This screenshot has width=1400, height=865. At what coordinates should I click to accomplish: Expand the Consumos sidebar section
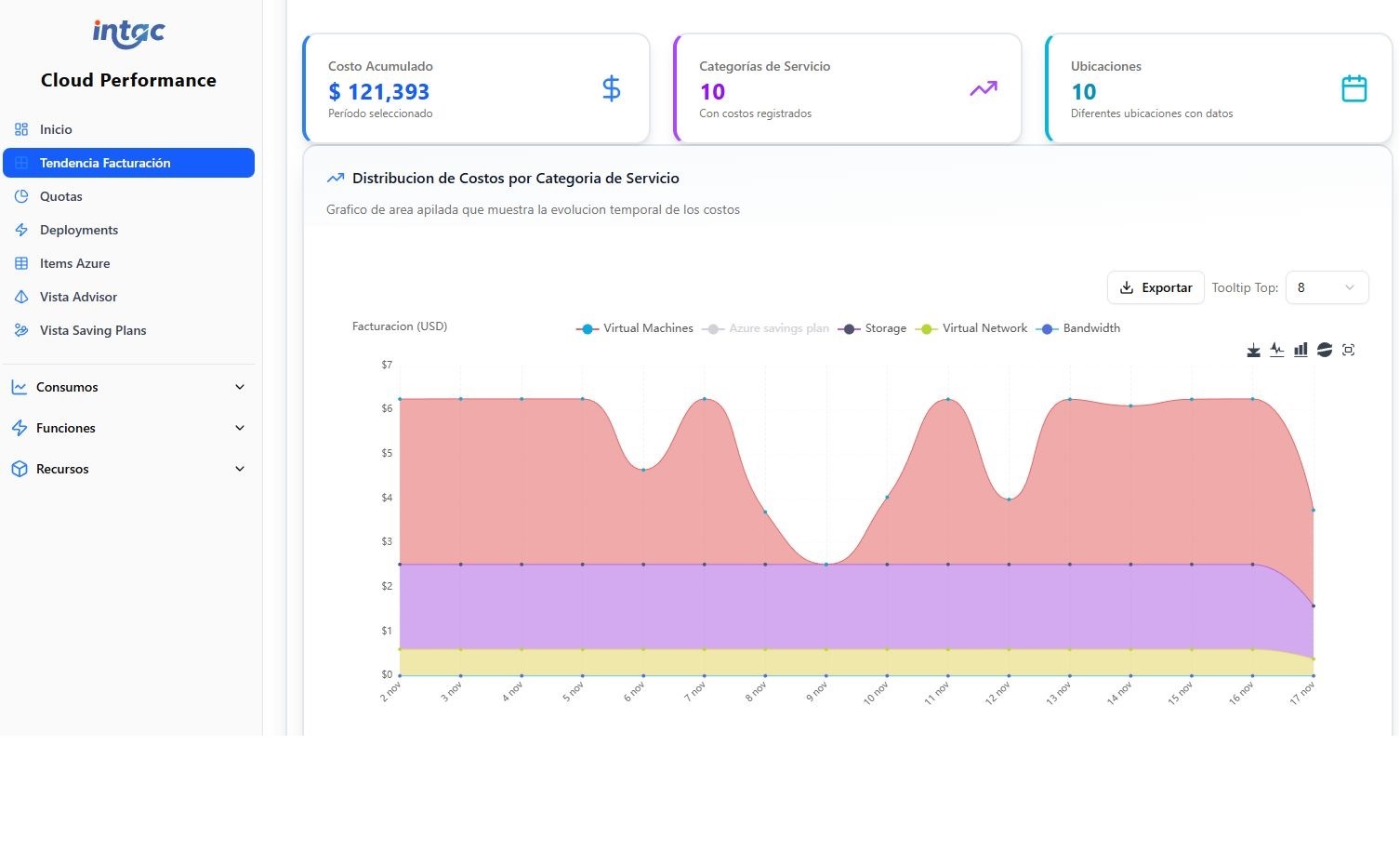(x=128, y=387)
